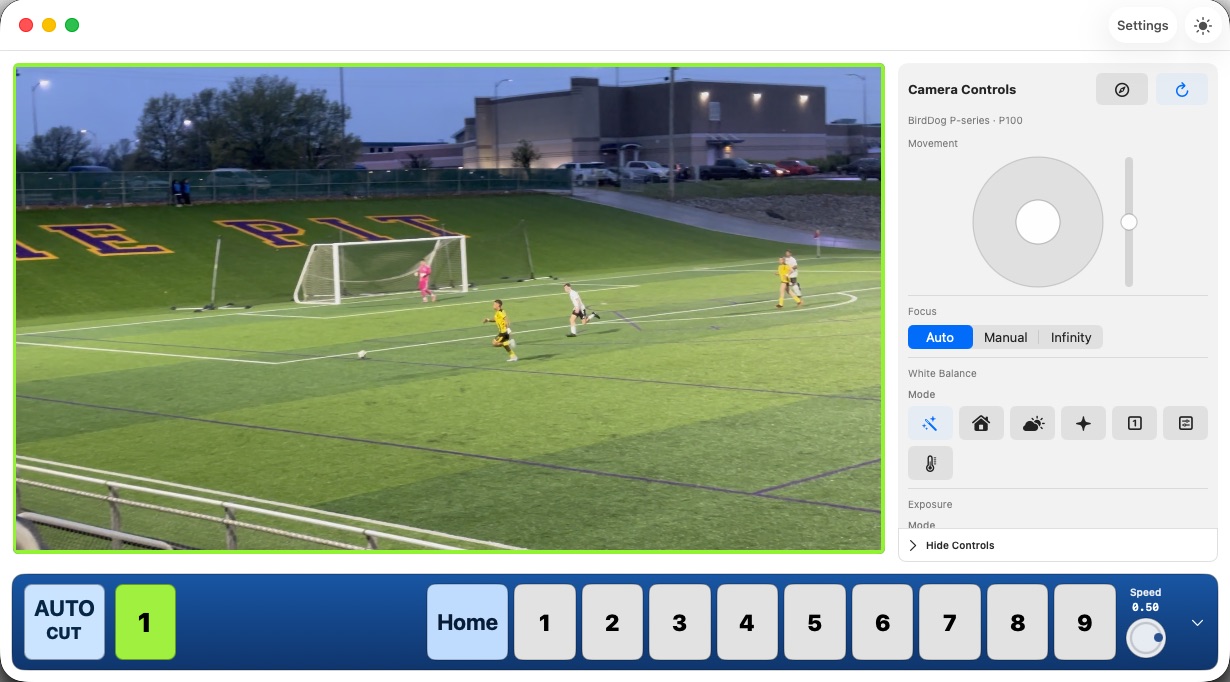The height and width of the screenshot is (682, 1230).
Task: Select the one-push white balance mode
Action: click(x=1083, y=423)
